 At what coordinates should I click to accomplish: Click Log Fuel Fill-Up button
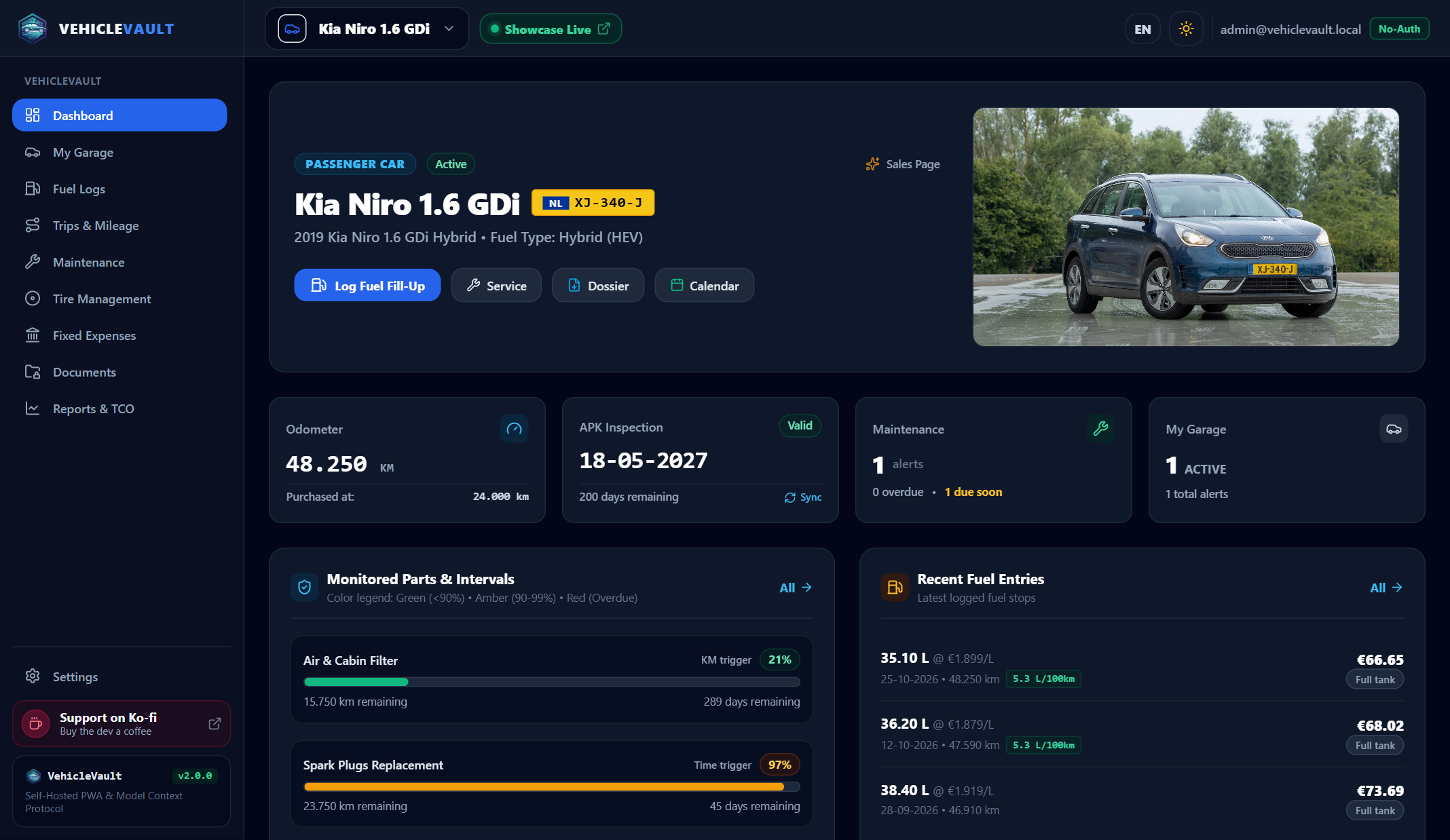click(x=367, y=286)
